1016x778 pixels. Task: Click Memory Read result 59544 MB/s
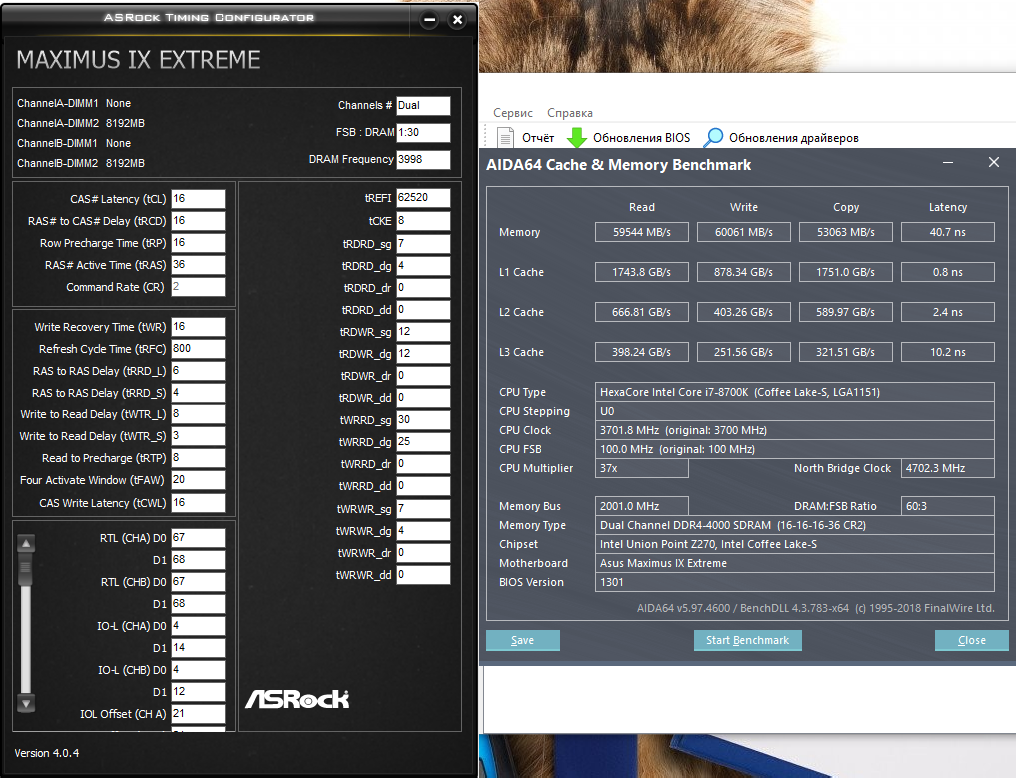tap(641, 232)
